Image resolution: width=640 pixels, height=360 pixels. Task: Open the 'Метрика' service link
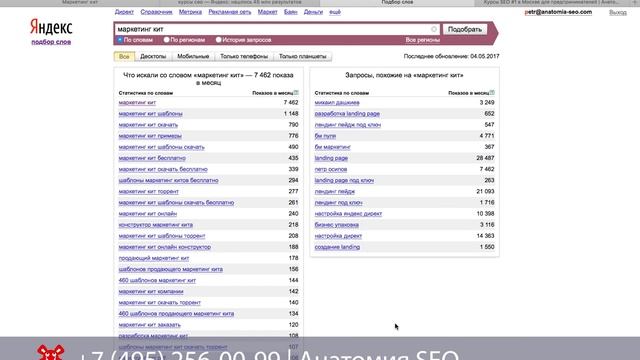tap(190, 12)
